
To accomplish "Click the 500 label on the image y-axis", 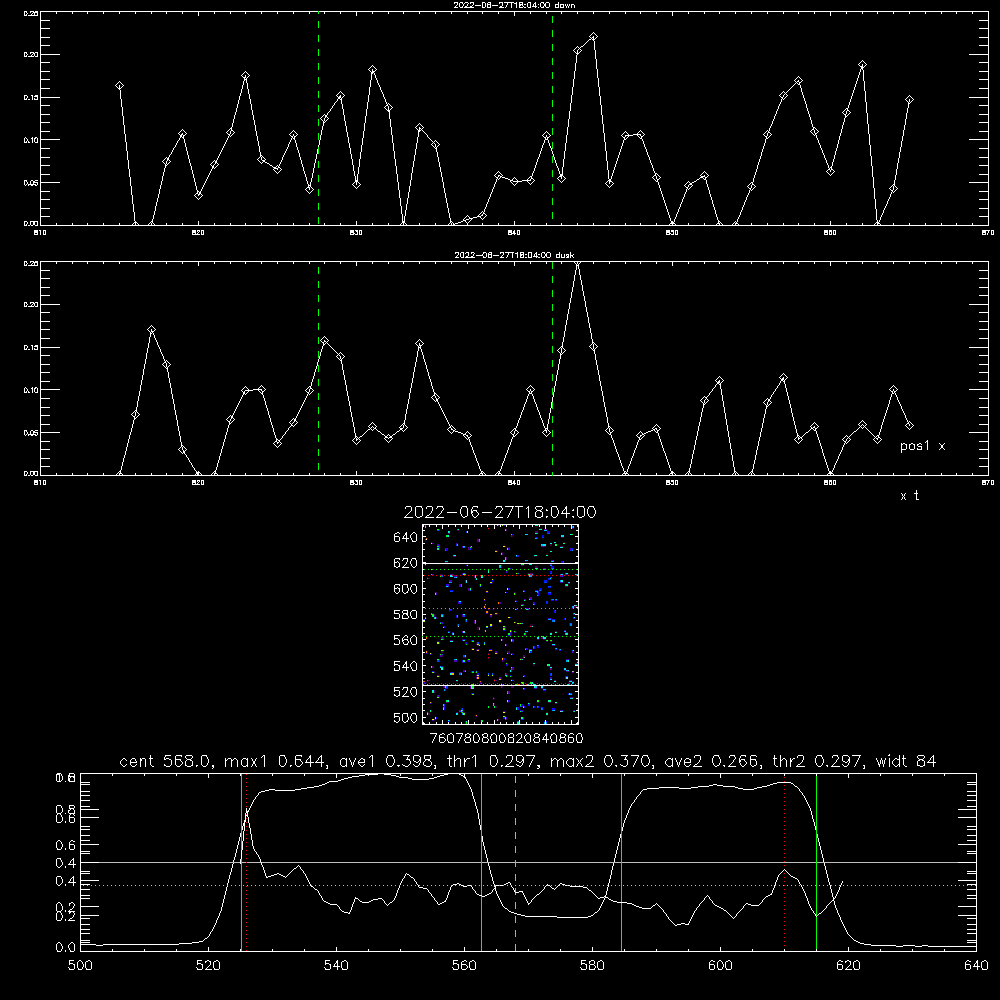I will pos(406,717).
